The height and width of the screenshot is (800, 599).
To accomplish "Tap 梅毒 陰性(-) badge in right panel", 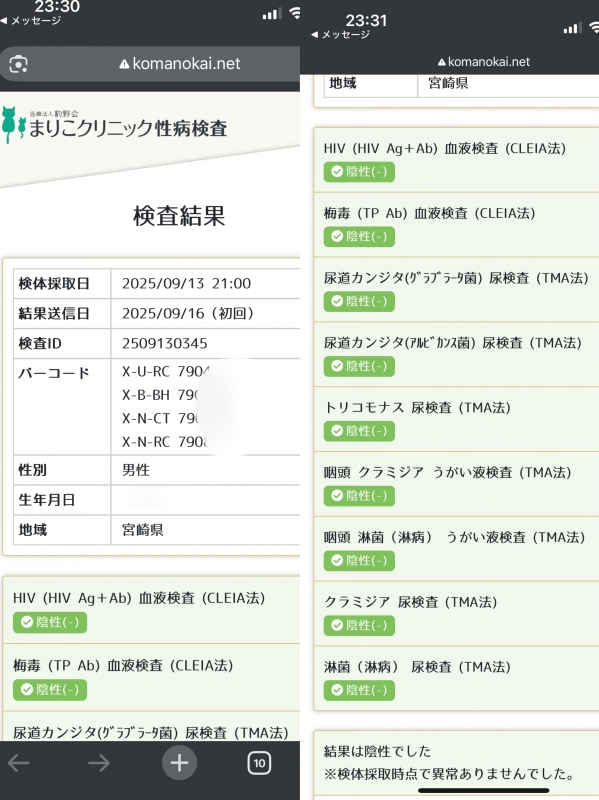I will coord(359,237).
